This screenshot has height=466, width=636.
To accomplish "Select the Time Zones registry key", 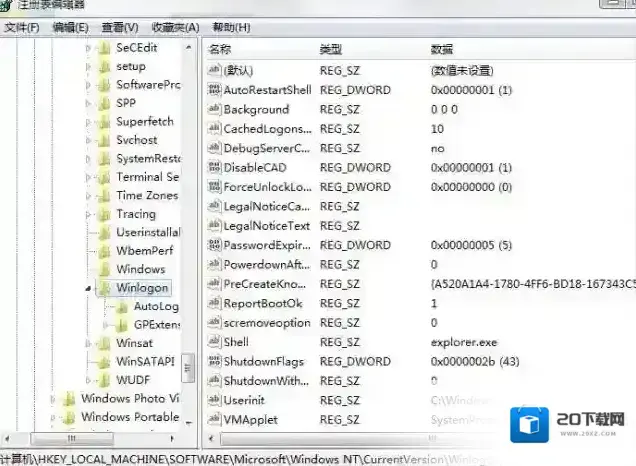I will pyautogui.click(x=147, y=195).
